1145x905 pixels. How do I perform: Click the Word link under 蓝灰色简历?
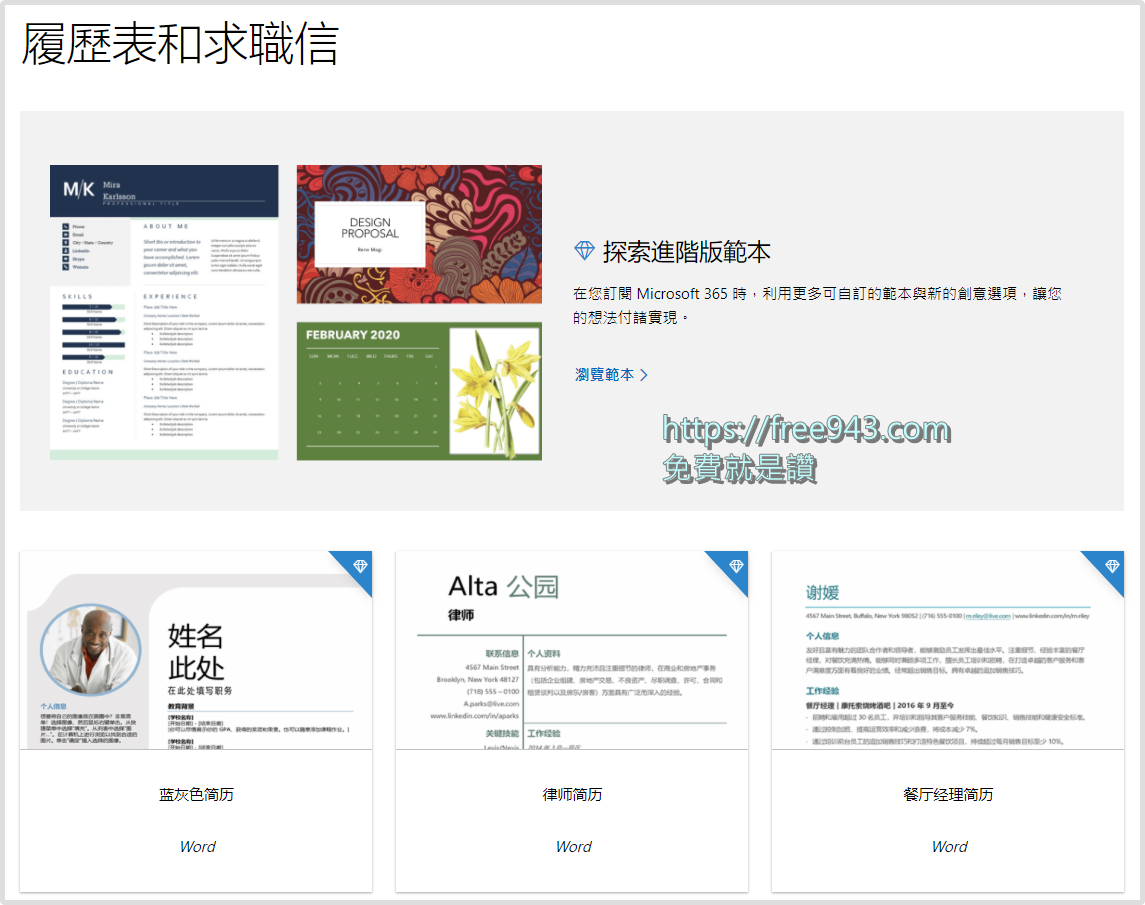(197, 846)
